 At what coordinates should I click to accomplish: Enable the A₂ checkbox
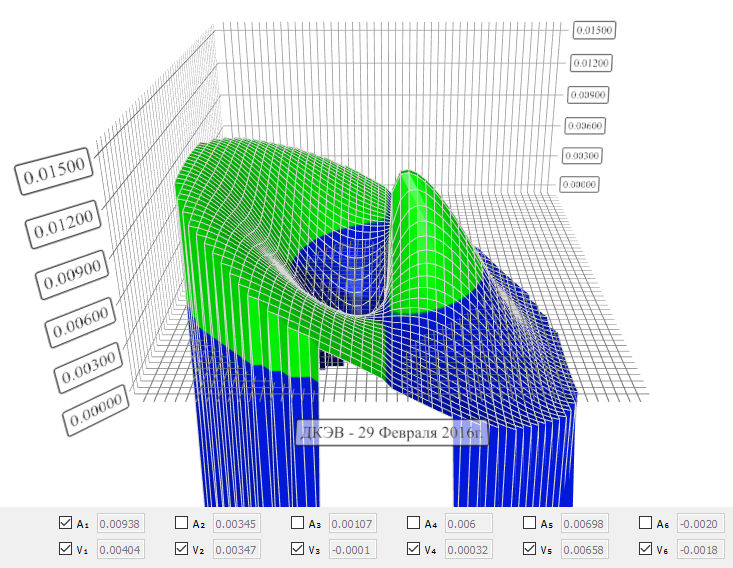182,522
